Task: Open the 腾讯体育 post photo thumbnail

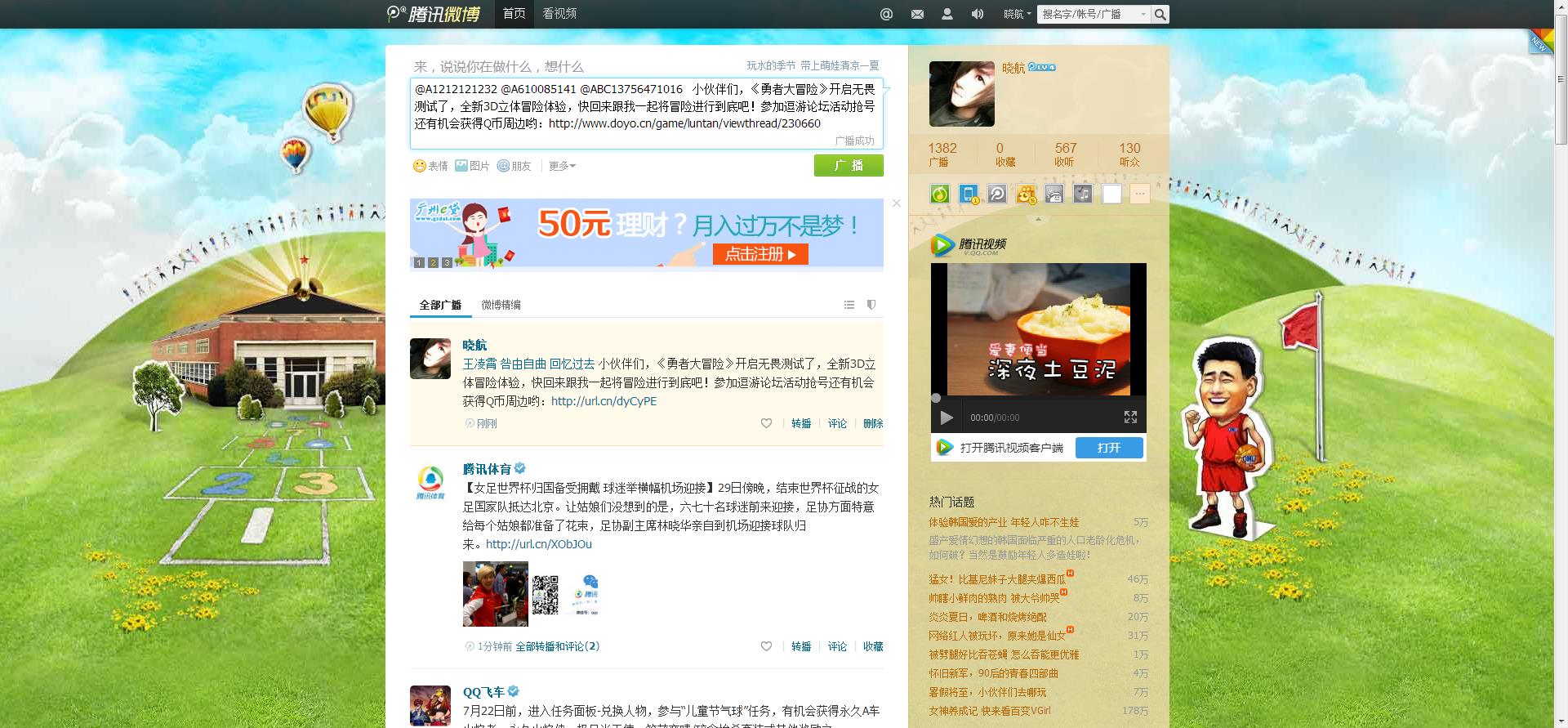Action: tap(496, 594)
